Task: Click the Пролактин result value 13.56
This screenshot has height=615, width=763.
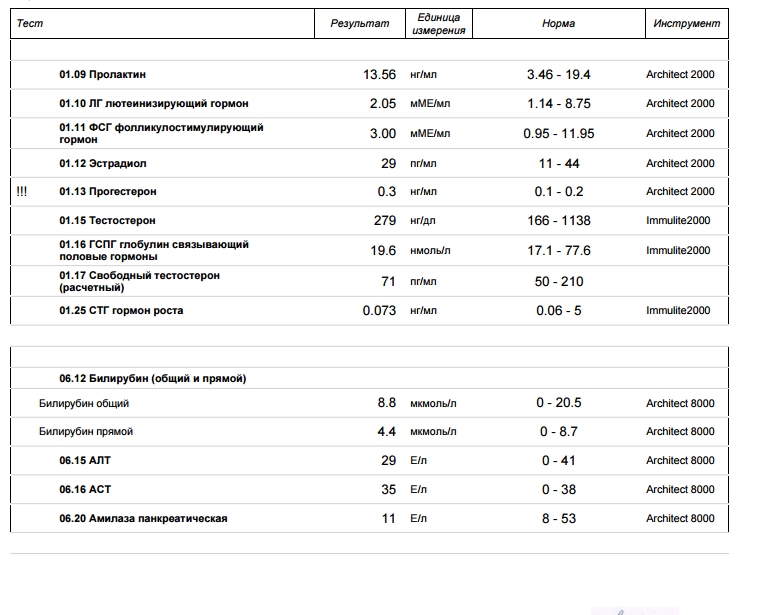Action: pyautogui.click(x=379, y=74)
